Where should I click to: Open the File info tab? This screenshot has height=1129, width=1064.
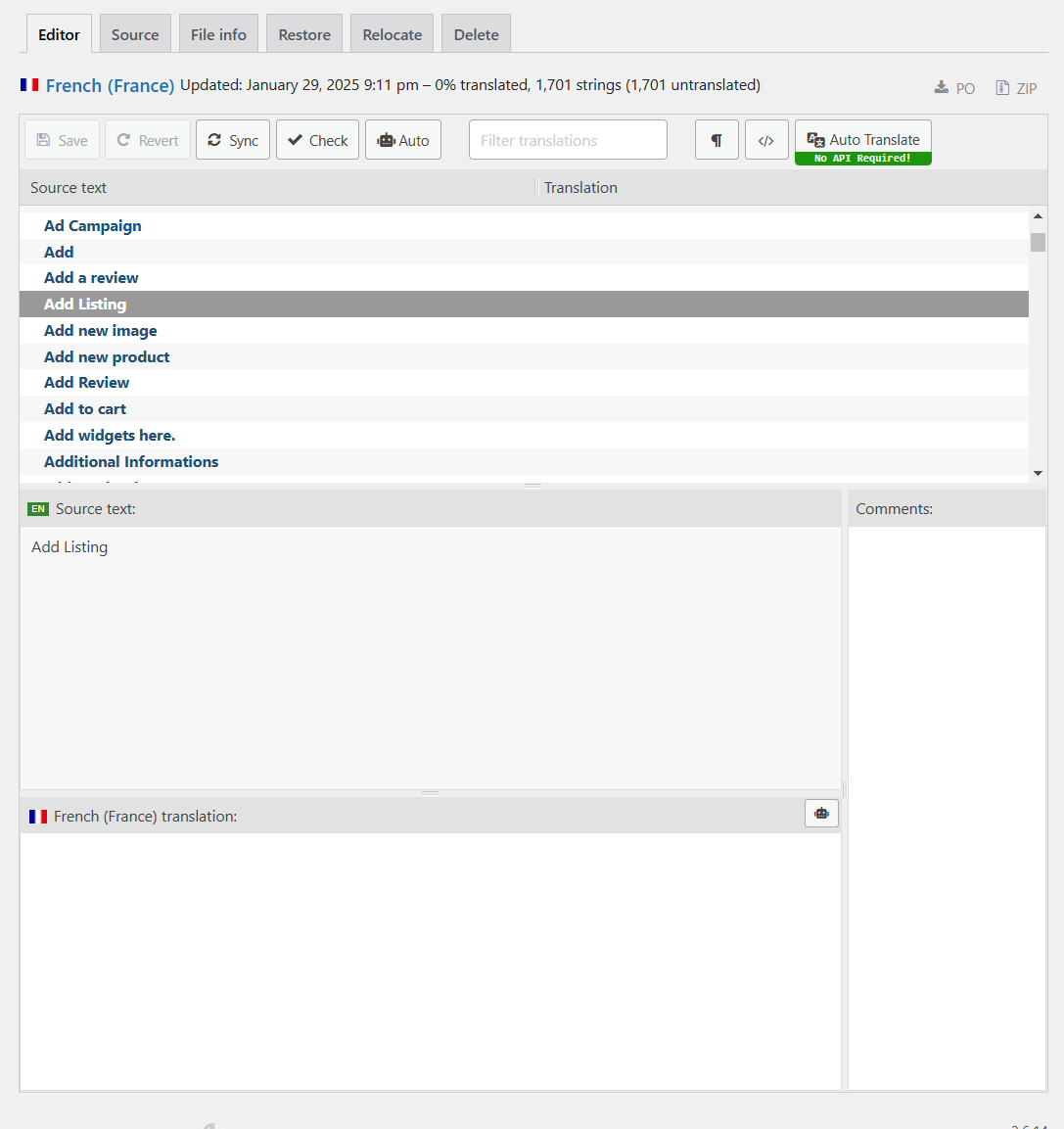[218, 34]
